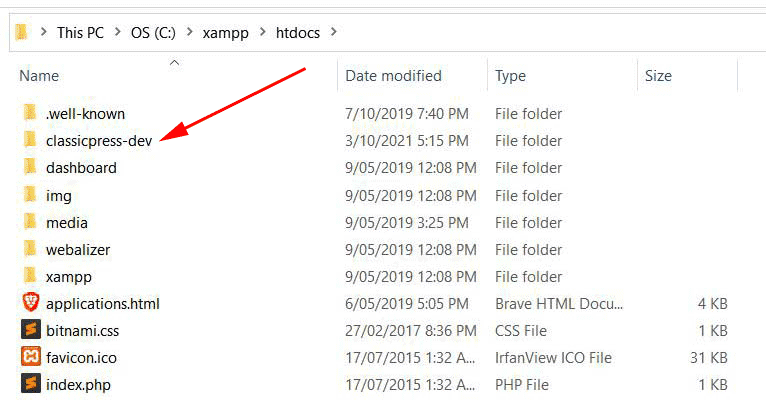Select the Sublime icon beside index.php

30,384
